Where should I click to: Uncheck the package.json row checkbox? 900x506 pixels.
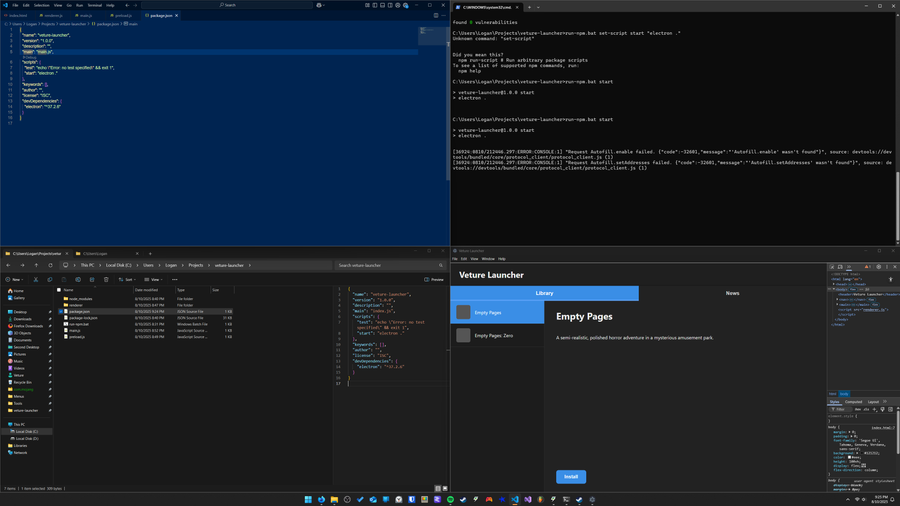pos(61,312)
